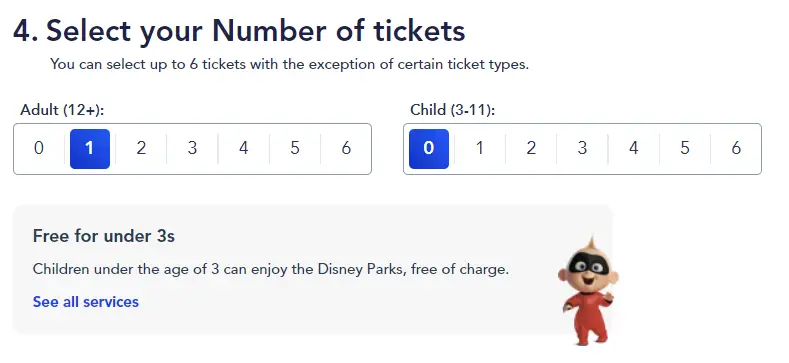The image size is (789, 363).
Task: Select 6 adult tickets
Action: (346, 149)
